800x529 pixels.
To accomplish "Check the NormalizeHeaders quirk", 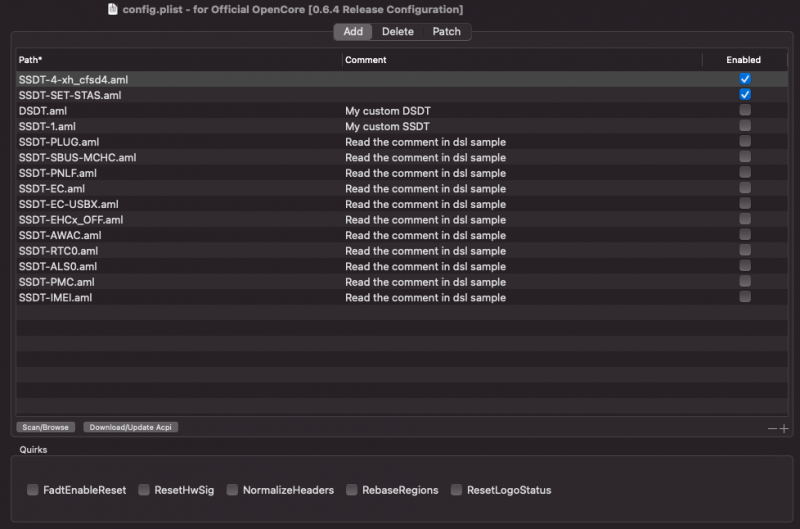I will pos(232,490).
